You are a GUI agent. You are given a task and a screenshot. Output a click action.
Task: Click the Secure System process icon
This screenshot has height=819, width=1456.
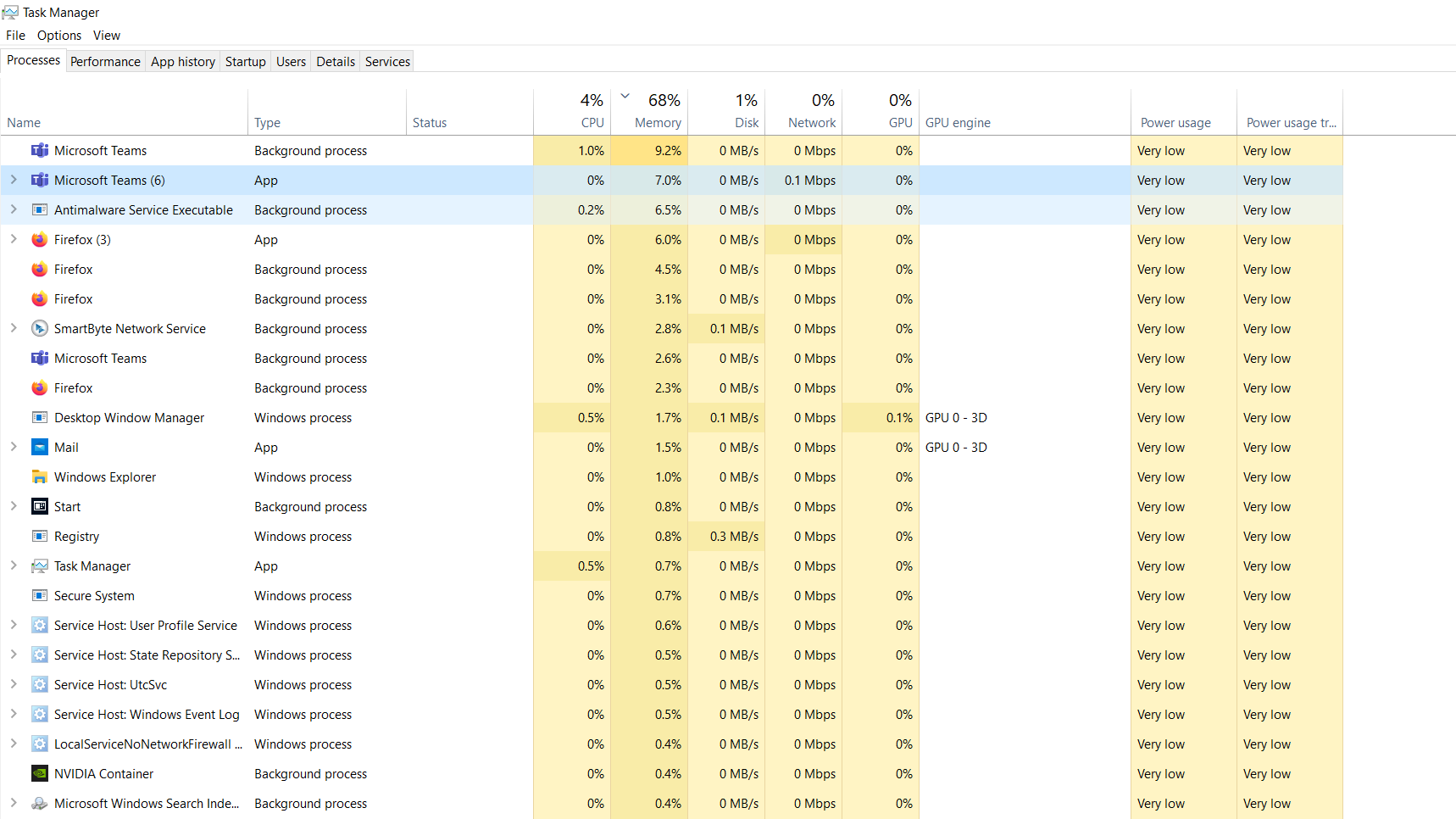(40, 596)
